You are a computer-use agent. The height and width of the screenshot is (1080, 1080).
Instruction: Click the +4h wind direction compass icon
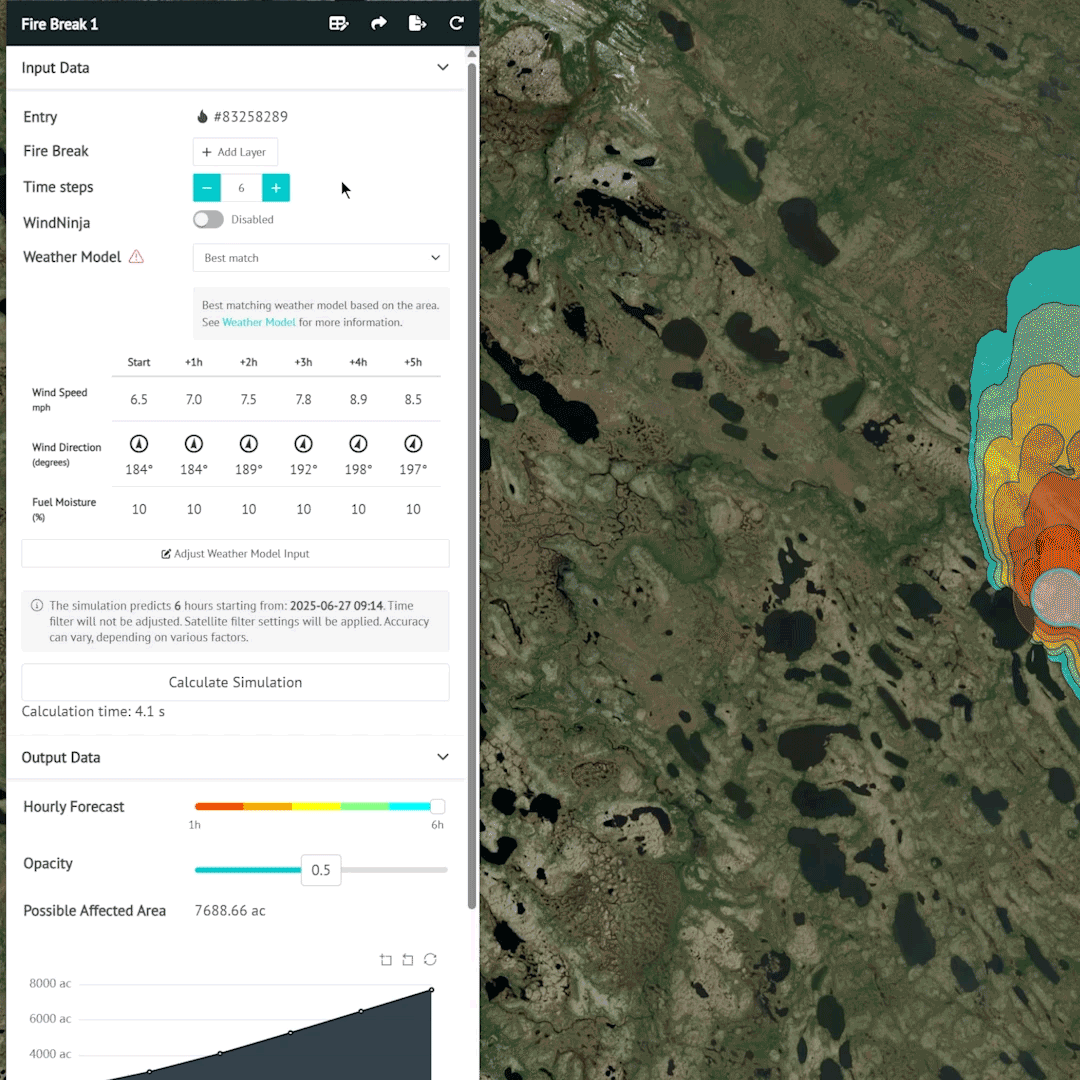click(x=358, y=444)
